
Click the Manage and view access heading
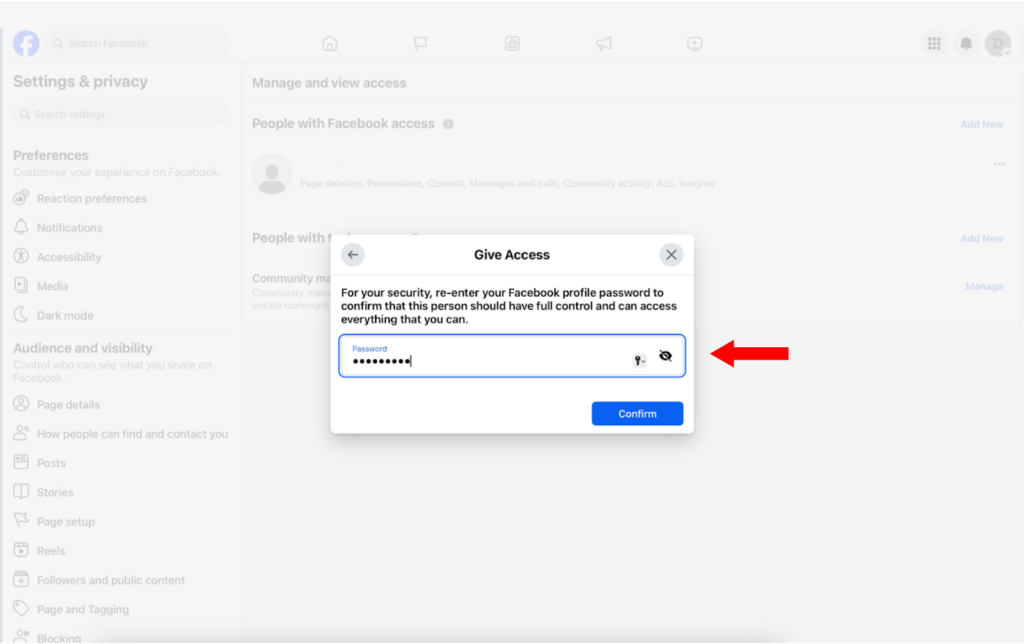point(329,83)
